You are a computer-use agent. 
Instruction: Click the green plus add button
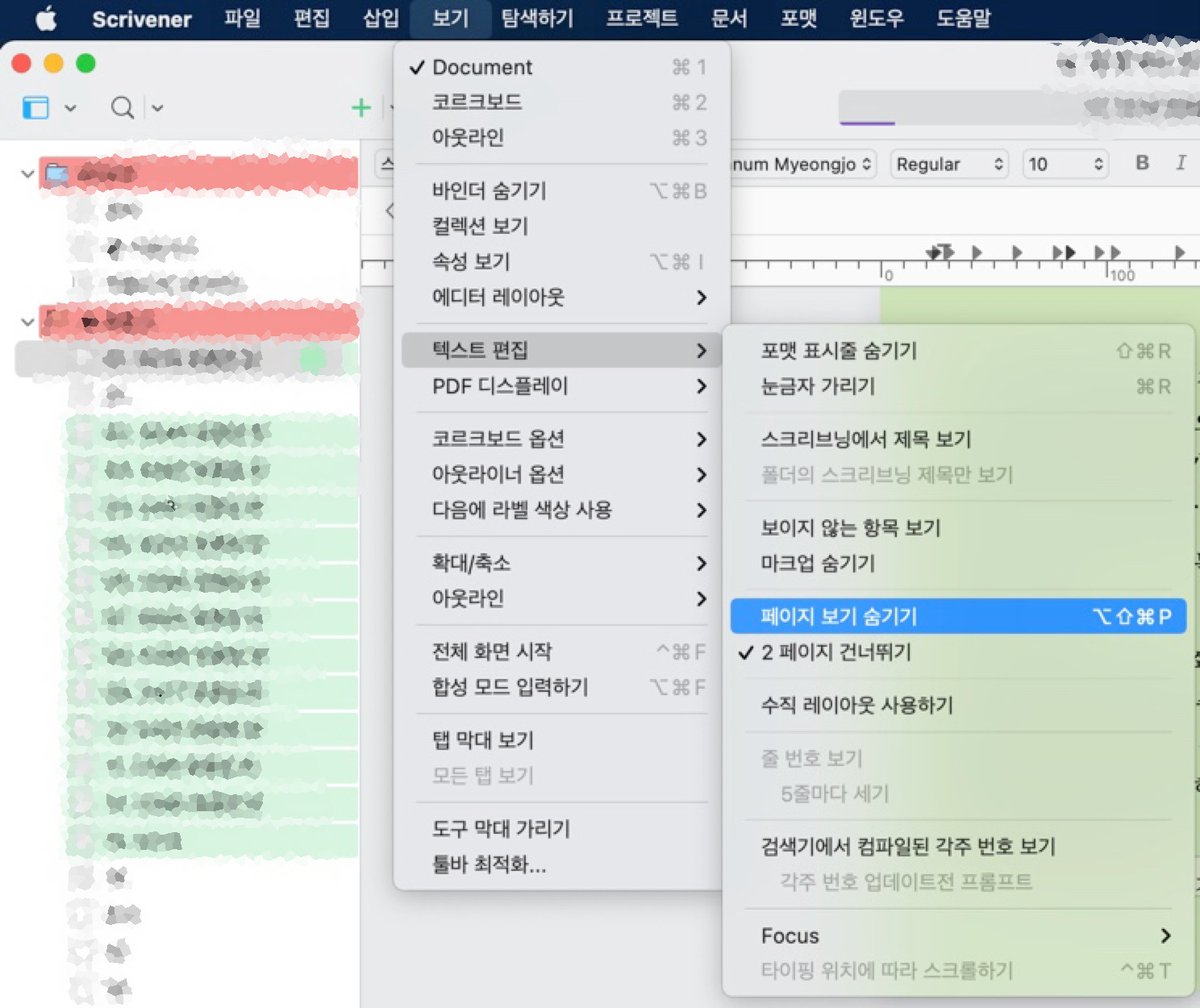pyautogui.click(x=362, y=107)
